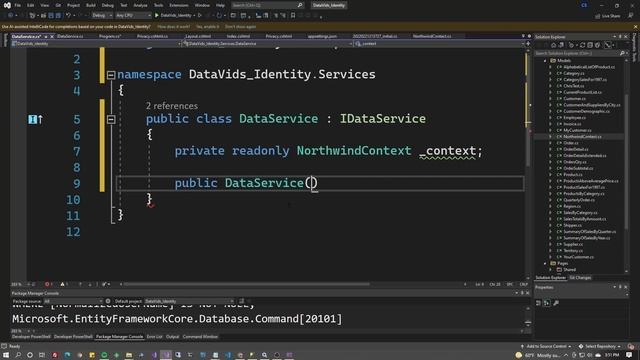The image size is (640, 360).
Task: Click the Undo toolbar icon
Action: point(68,15)
